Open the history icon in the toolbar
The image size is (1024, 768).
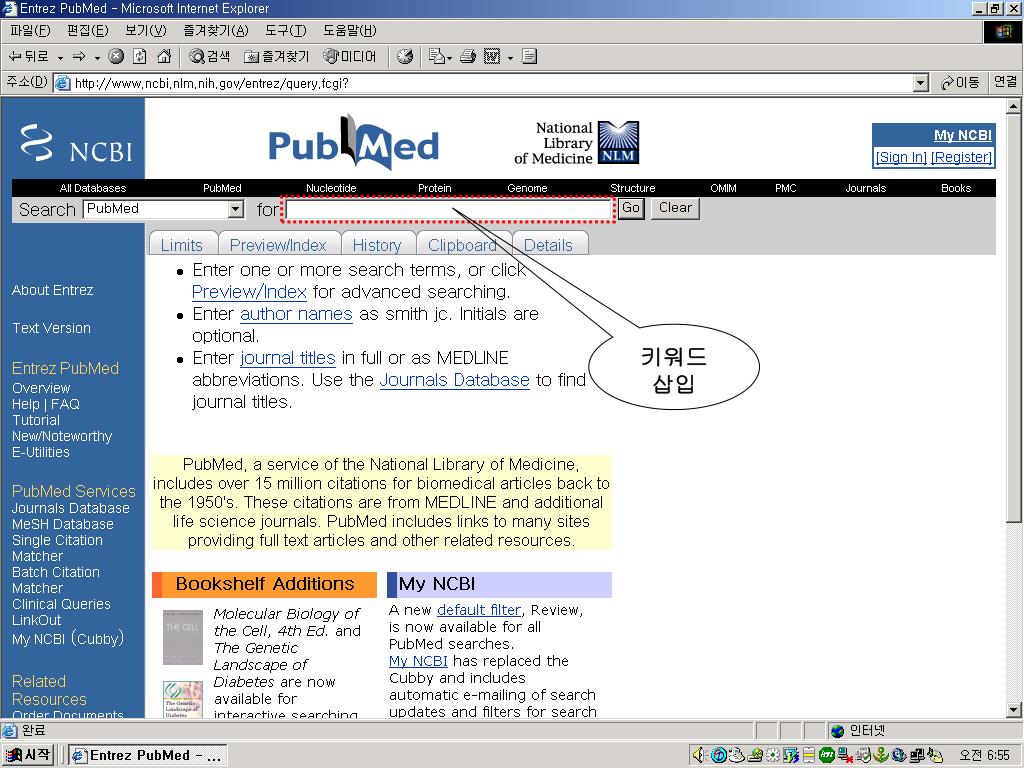pyautogui.click(x=405, y=57)
